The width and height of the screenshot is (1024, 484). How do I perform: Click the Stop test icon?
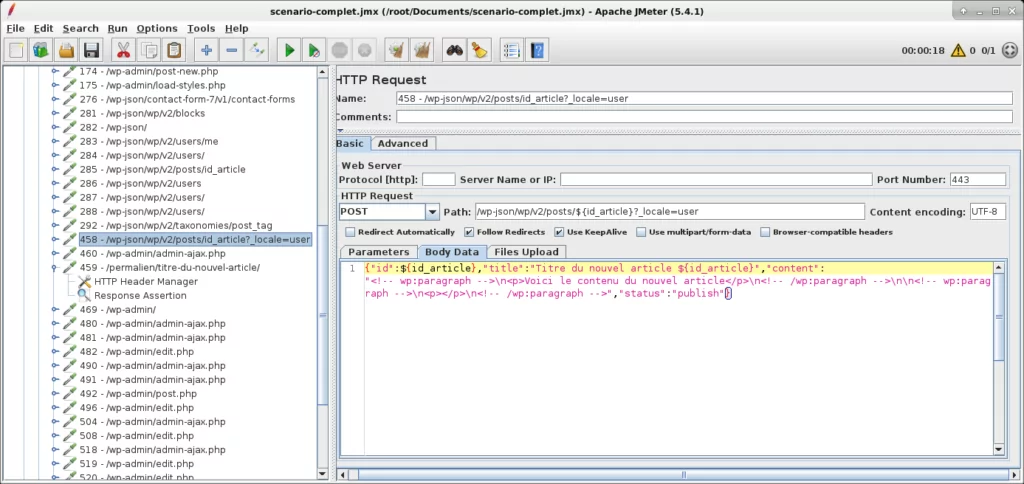pos(339,50)
